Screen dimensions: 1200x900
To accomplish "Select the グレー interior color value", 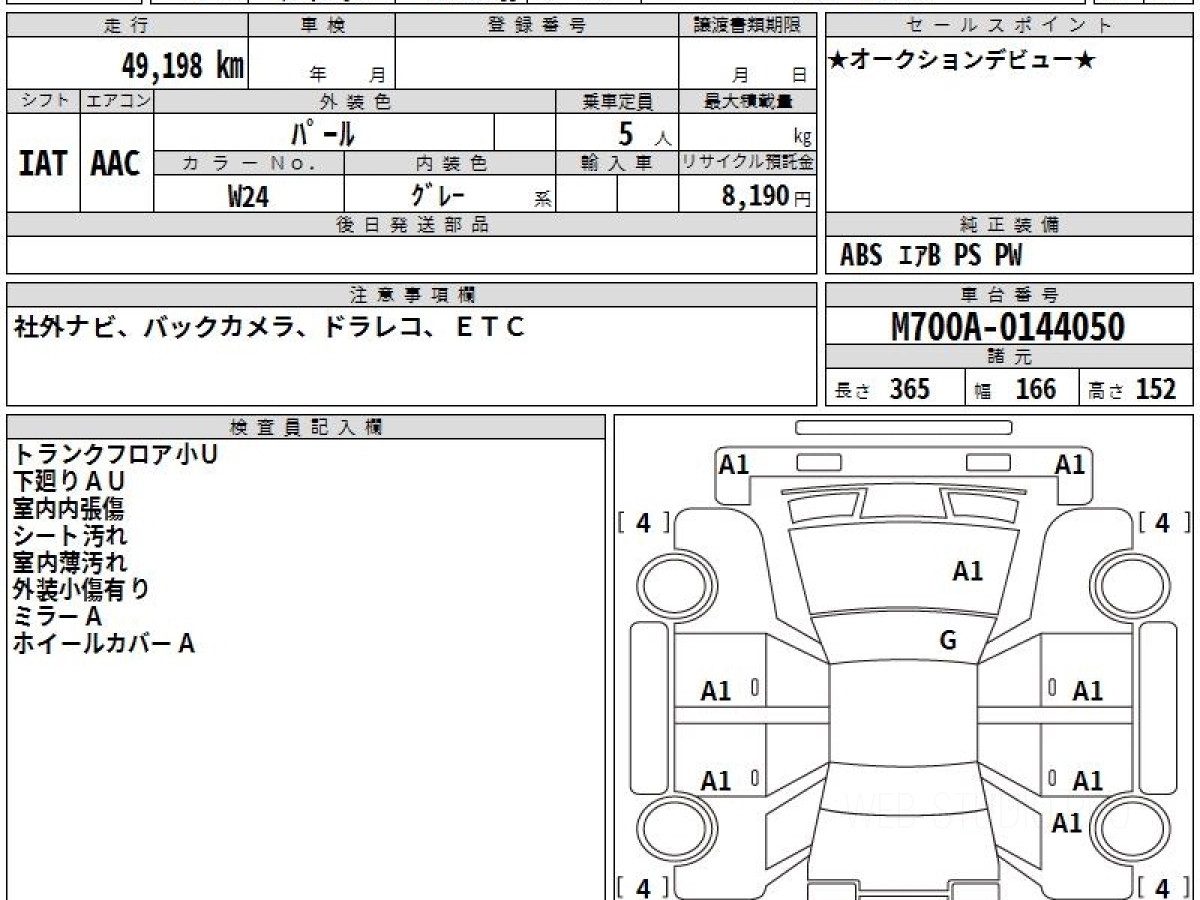I will coord(438,194).
